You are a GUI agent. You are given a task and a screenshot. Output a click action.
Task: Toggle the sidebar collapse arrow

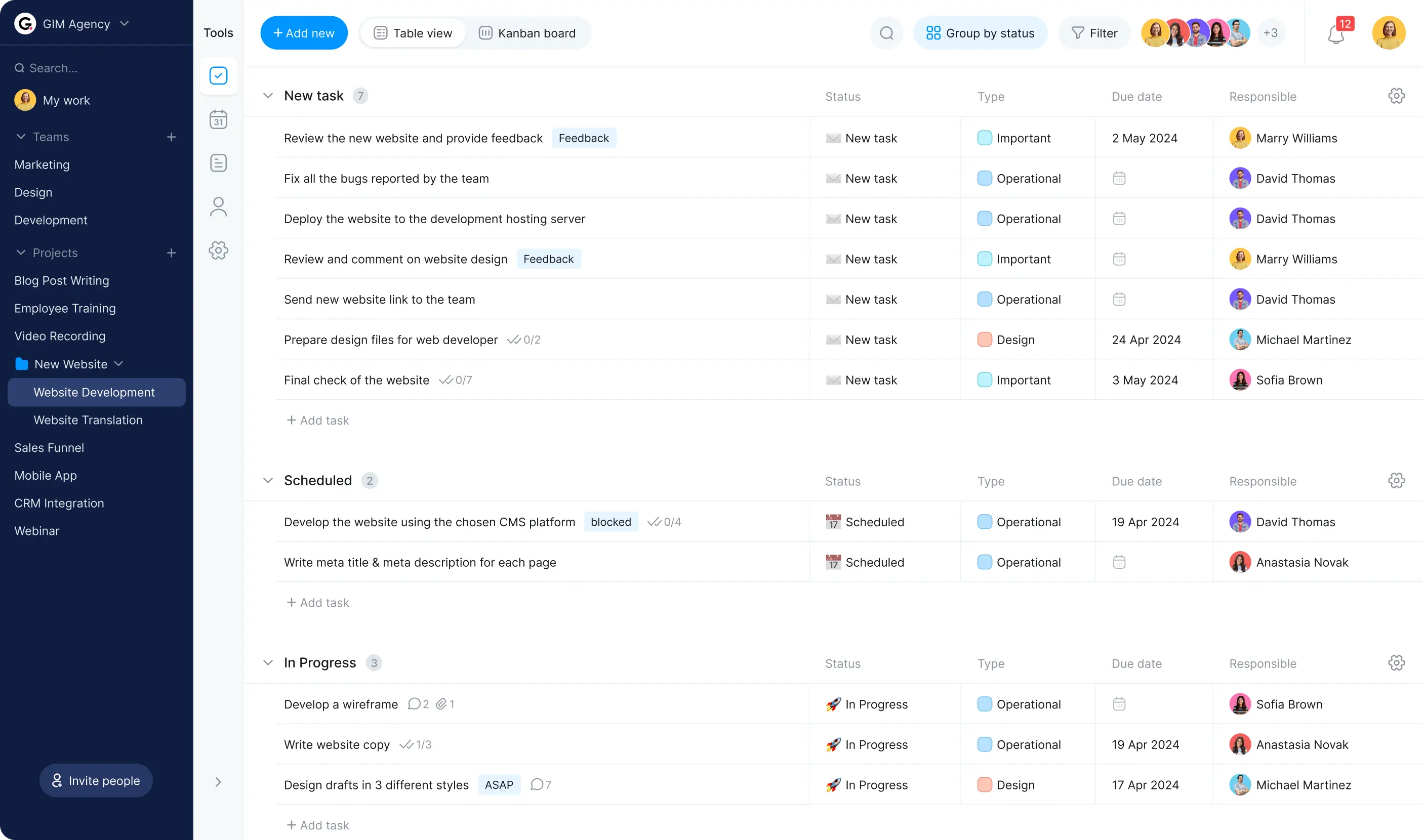click(x=218, y=782)
